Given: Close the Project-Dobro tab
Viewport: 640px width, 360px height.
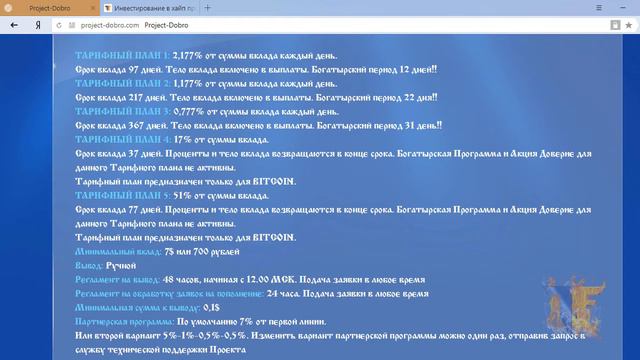Looking at the screenshot, I should tap(93, 8).
